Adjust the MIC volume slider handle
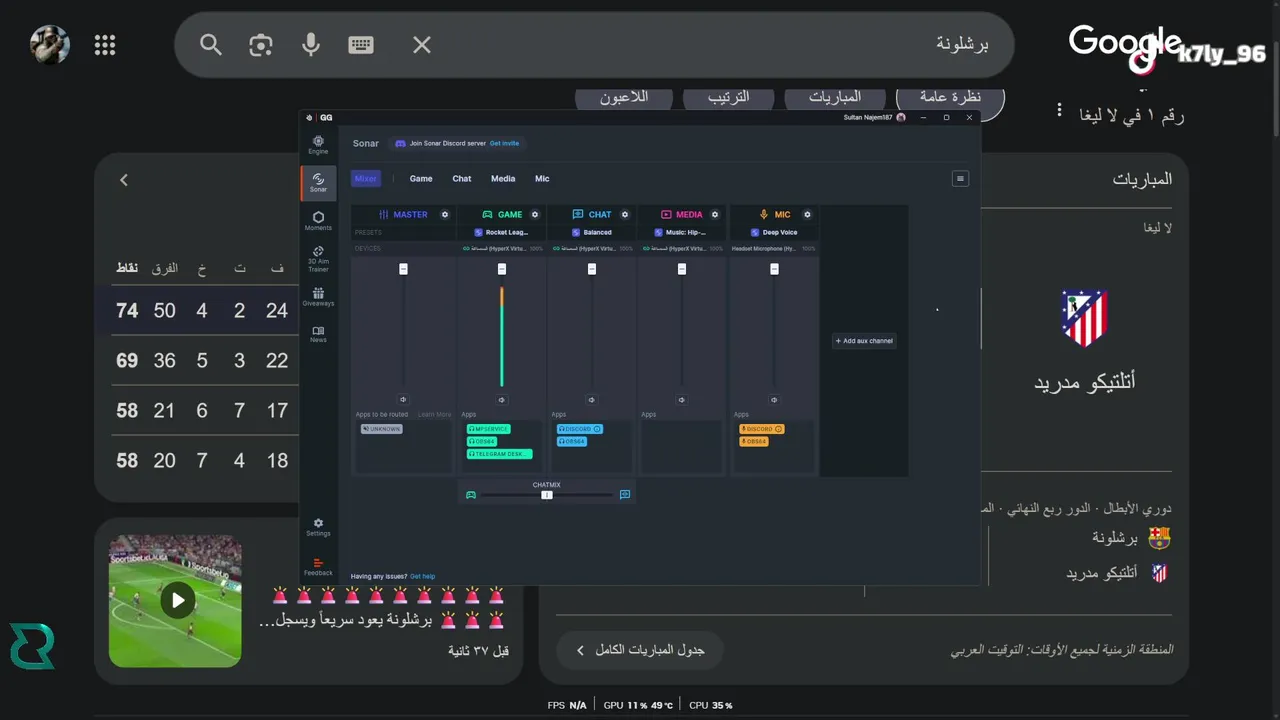Screen dimensions: 1280x720 (x=774, y=269)
